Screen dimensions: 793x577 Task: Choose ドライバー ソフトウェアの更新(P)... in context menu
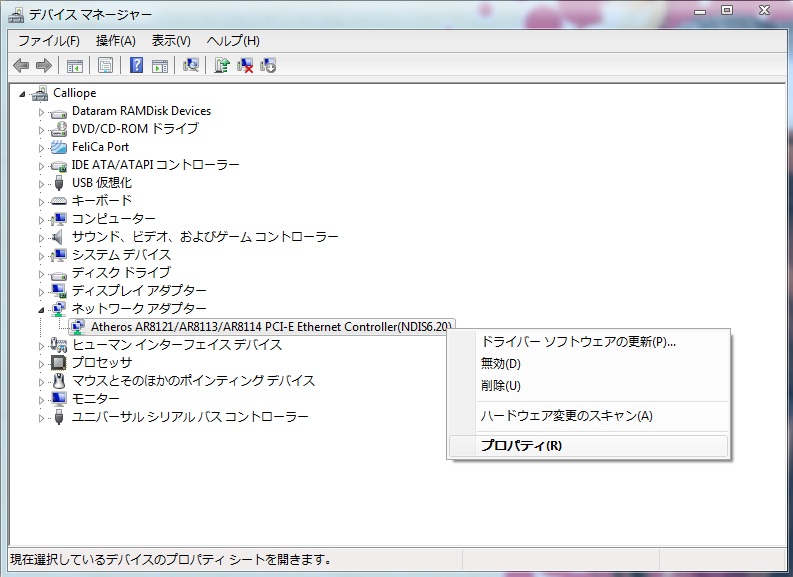tap(589, 342)
